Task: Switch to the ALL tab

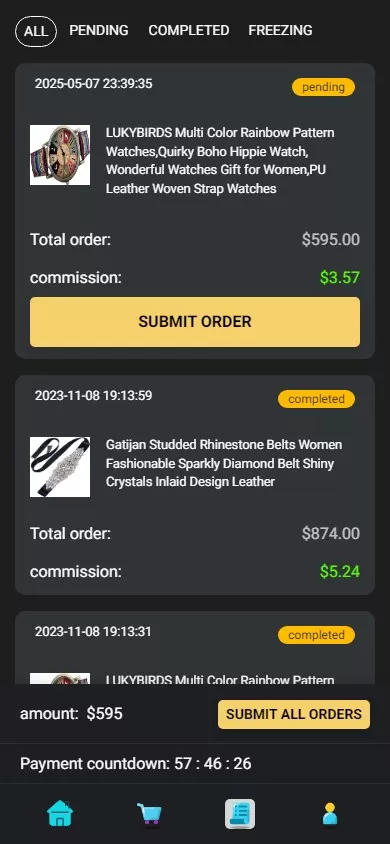Action: pyautogui.click(x=36, y=31)
